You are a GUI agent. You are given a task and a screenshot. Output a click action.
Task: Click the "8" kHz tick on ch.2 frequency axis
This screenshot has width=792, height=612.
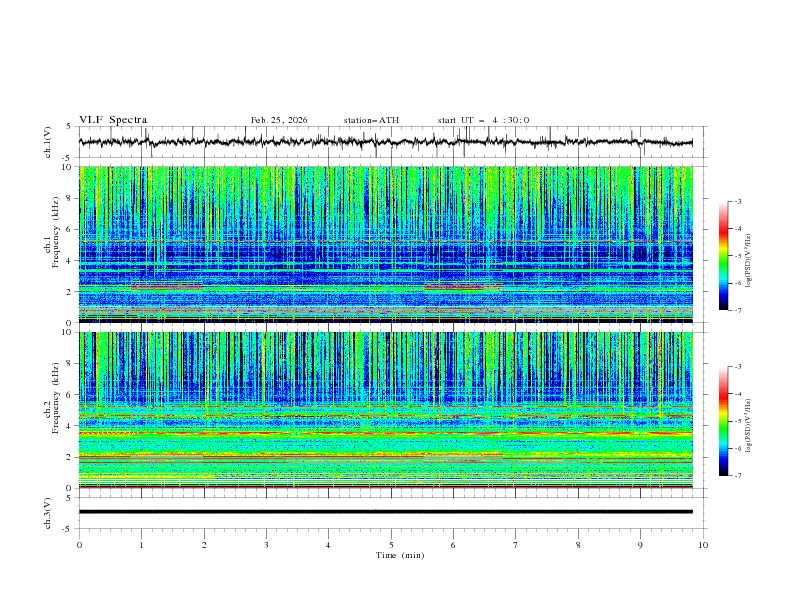pos(71,364)
